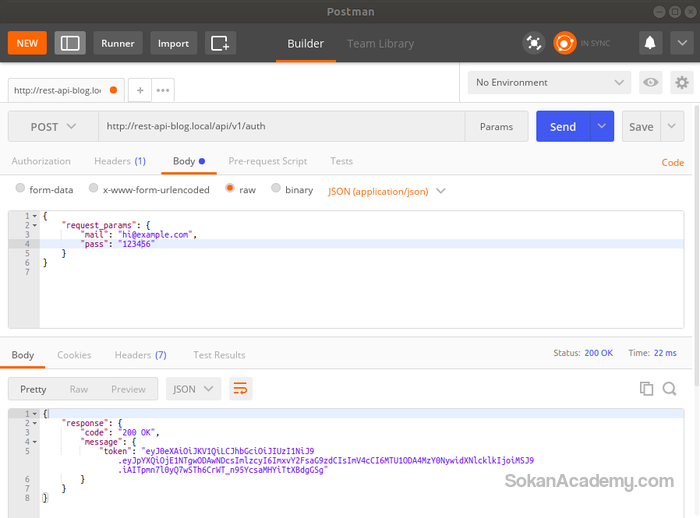700x518 pixels.
Task: Click the vertical scrollbar on right edge
Action: 697,246
